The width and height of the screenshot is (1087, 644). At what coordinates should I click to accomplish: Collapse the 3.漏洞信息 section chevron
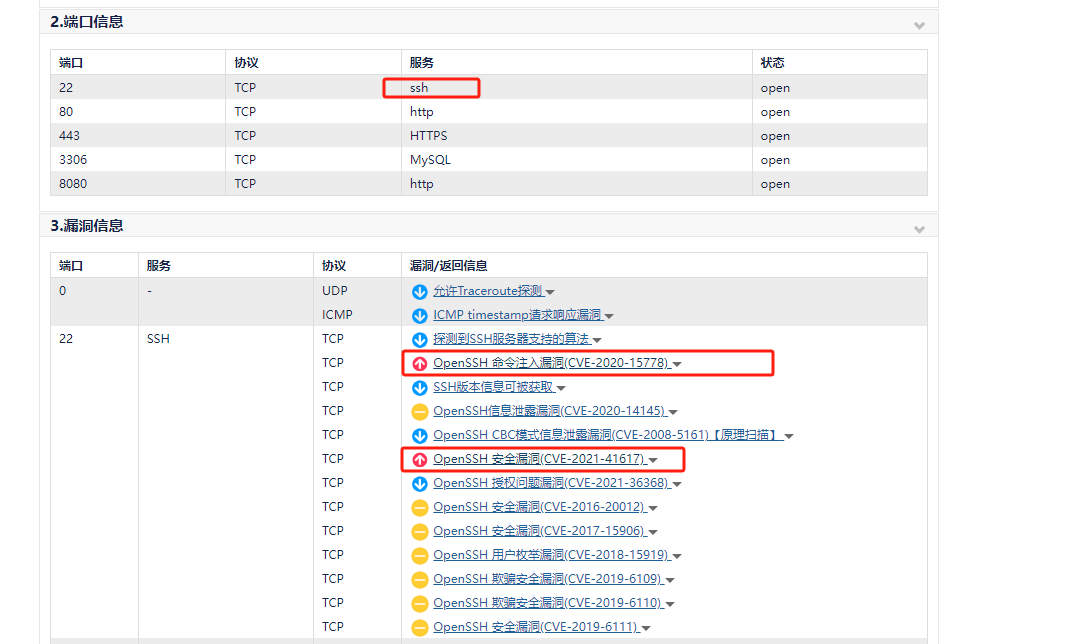[919, 229]
